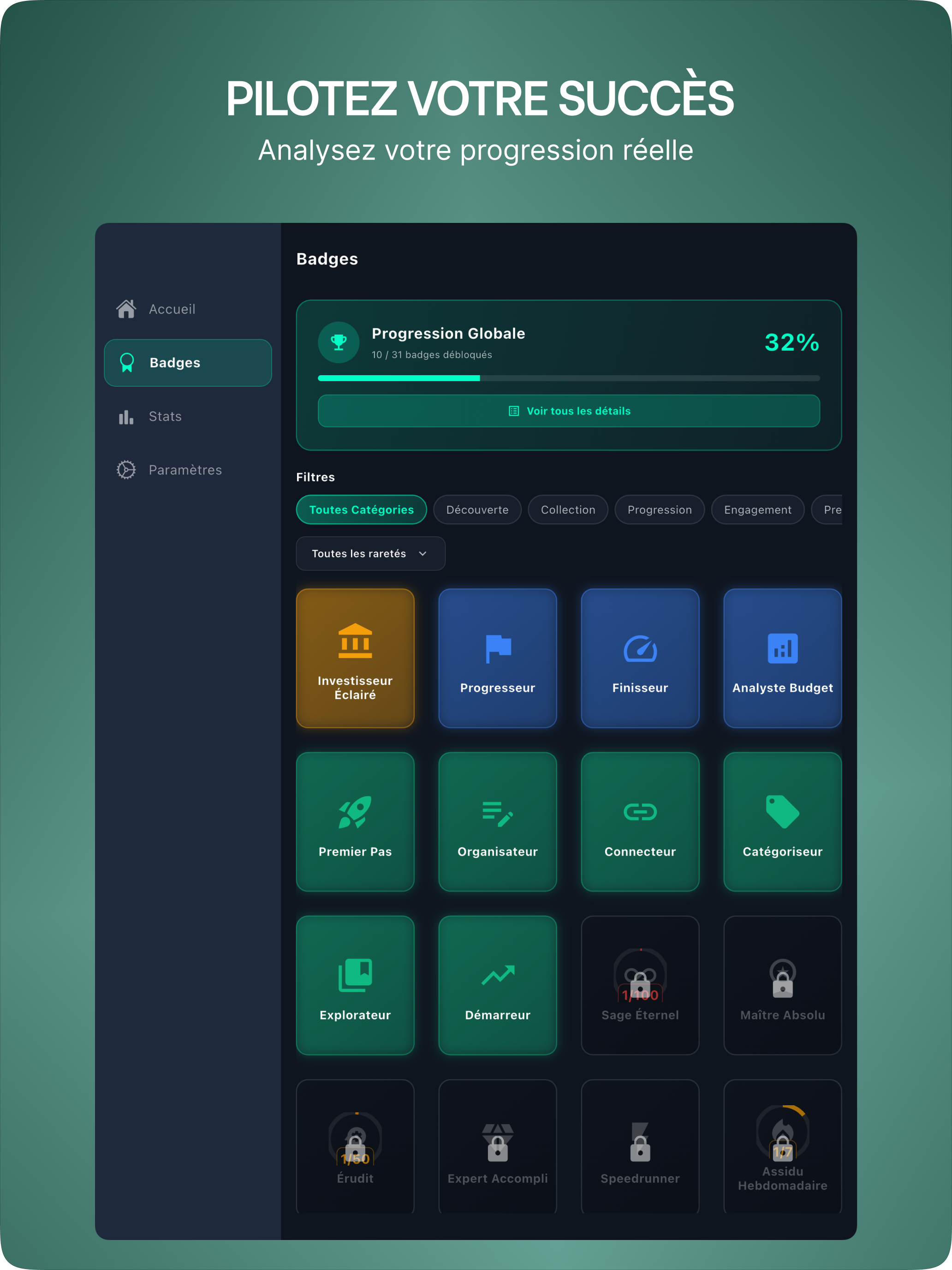The width and height of the screenshot is (952, 1270).
Task: Click Voir tous les détails button
Action: click(569, 411)
